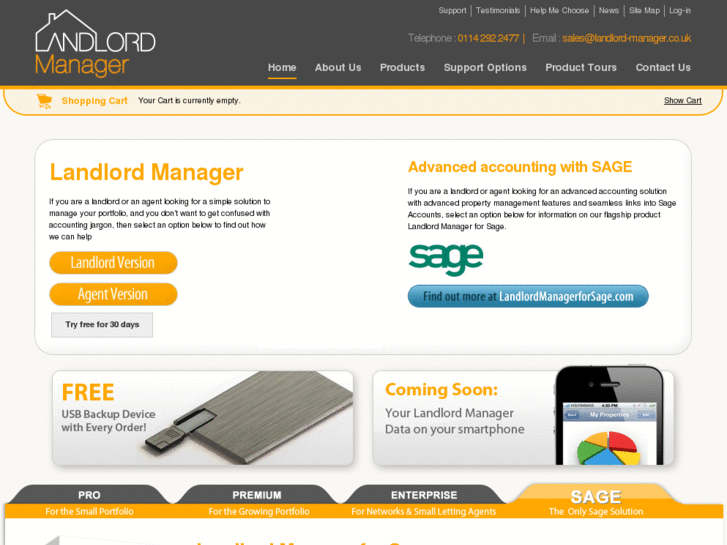
Task: Click the Landlord Version button
Action: point(113,263)
